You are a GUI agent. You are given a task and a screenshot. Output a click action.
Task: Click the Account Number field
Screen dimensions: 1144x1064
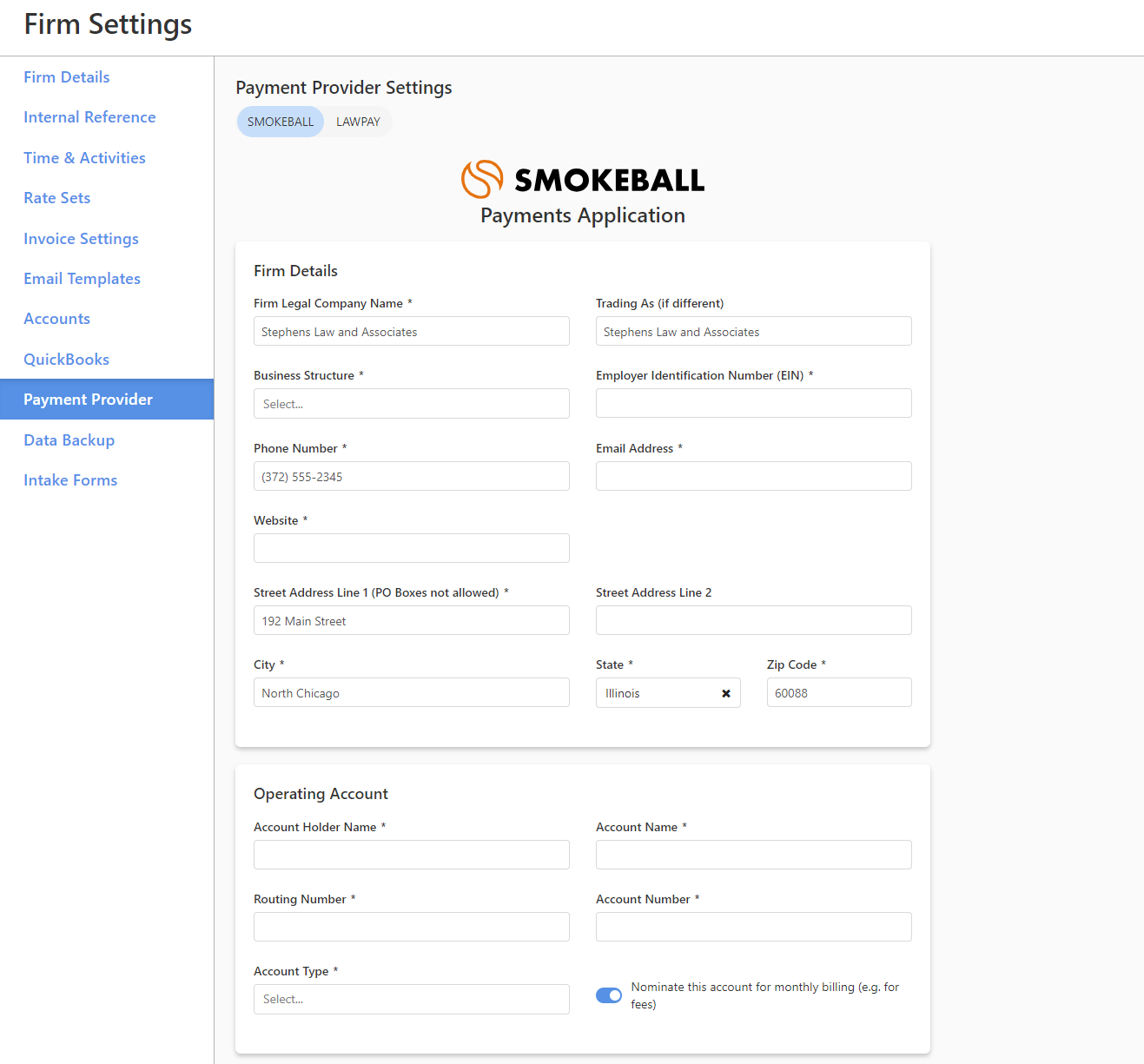[x=754, y=927]
